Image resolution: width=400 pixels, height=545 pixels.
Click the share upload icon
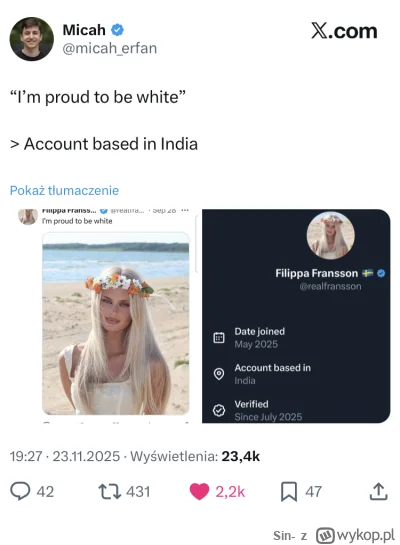(x=378, y=491)
